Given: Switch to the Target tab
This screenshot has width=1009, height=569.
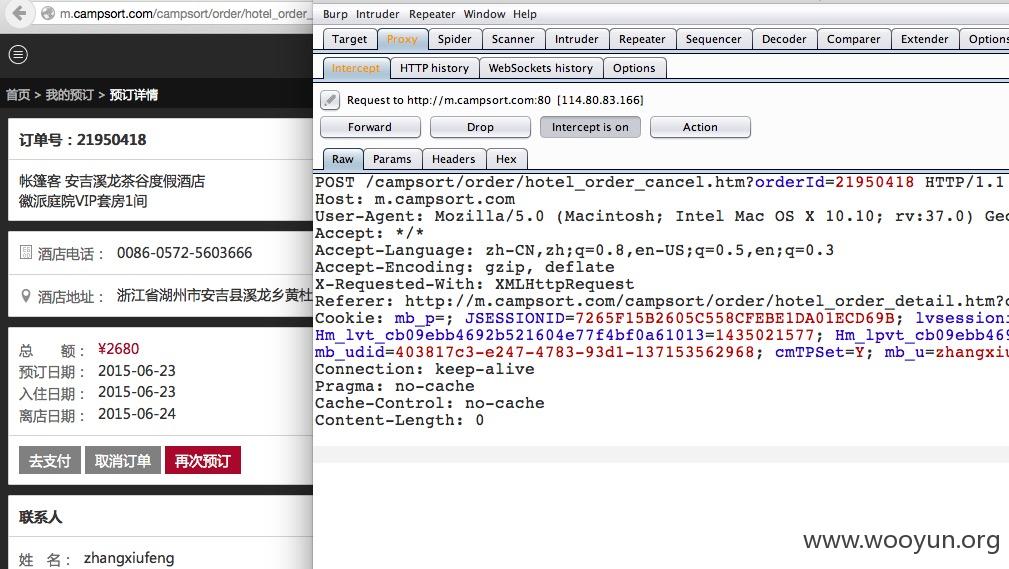Looking at the screenshot, I should coord(349,39).
